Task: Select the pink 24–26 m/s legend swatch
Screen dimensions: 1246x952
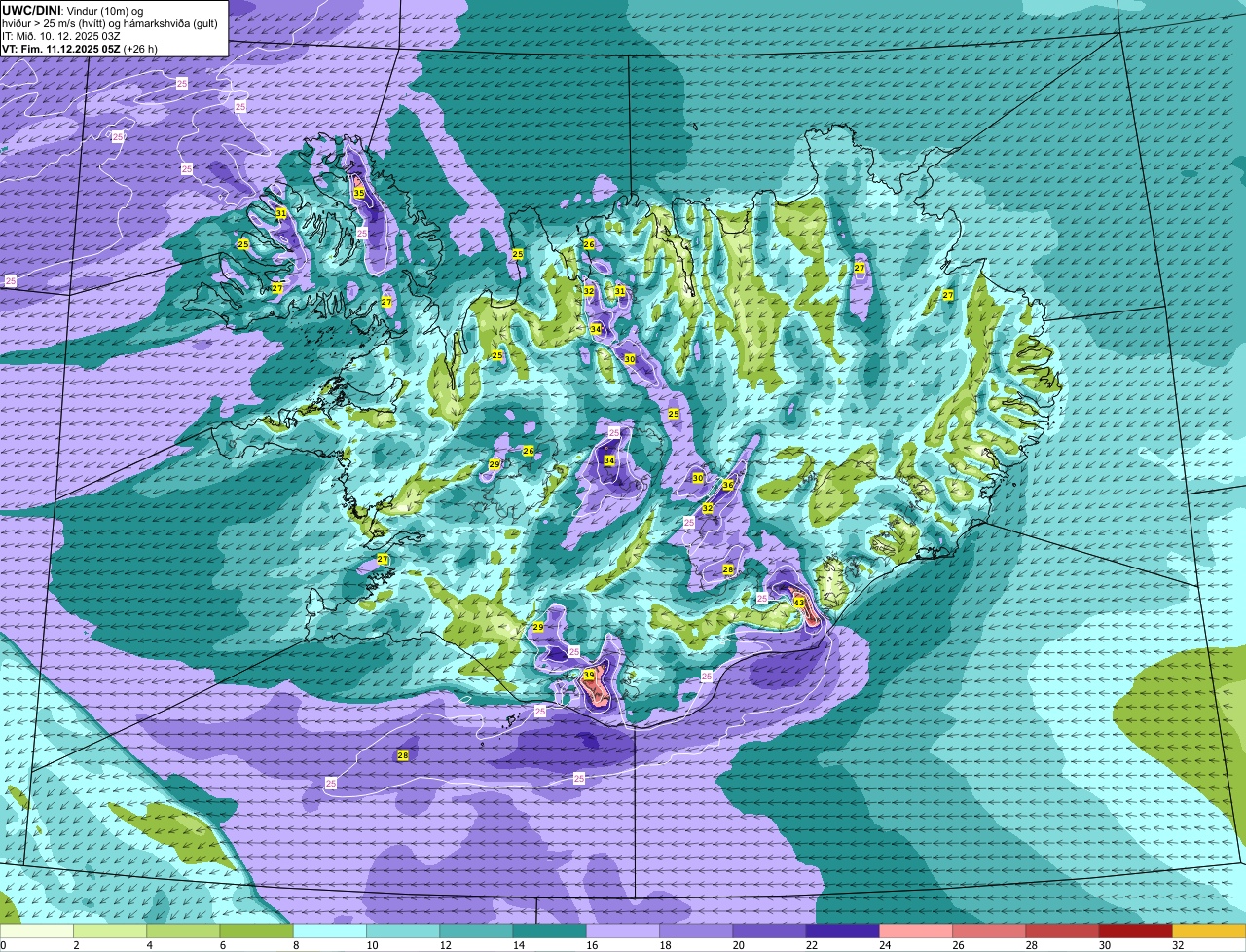Action: click(x=916, y=931)
